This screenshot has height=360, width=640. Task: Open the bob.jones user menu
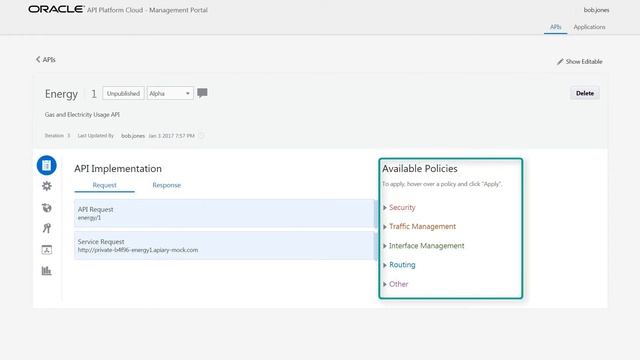click(x=596, y=10)
